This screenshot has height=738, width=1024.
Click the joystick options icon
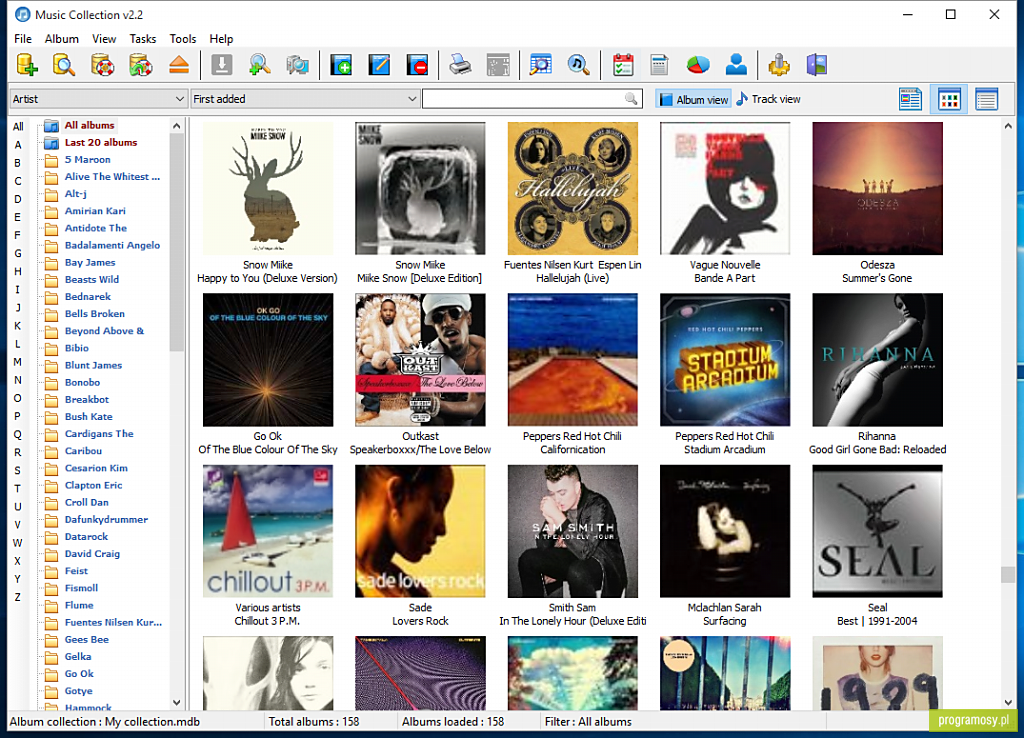[x=778, y=65]
